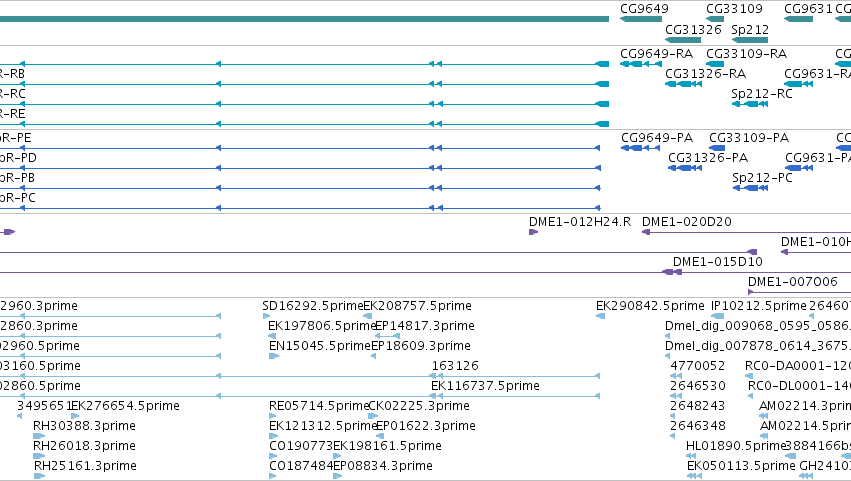Click the DME1-007O06 clone label
Image resolution: width=851 pixels, height=481 pixels.
tap(792, 282)
